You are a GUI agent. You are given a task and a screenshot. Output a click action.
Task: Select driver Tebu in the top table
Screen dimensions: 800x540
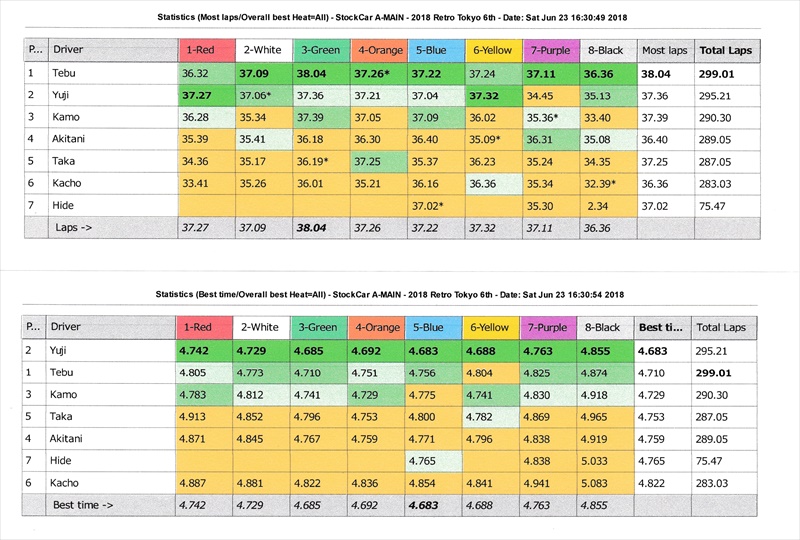tap(64, 73)
